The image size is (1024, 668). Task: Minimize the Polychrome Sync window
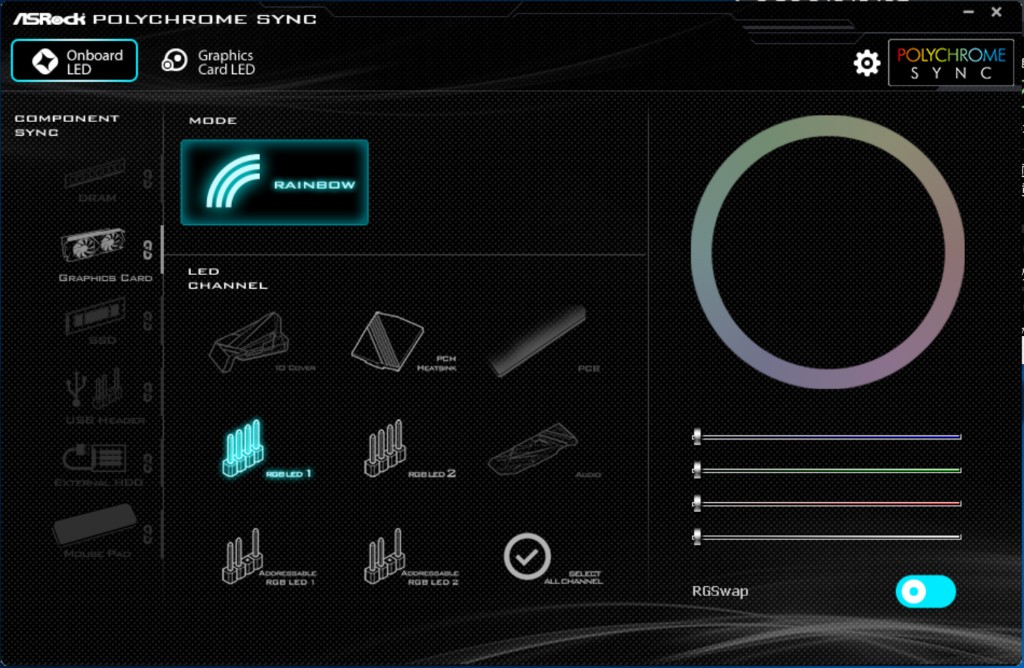tap(968, 12)
